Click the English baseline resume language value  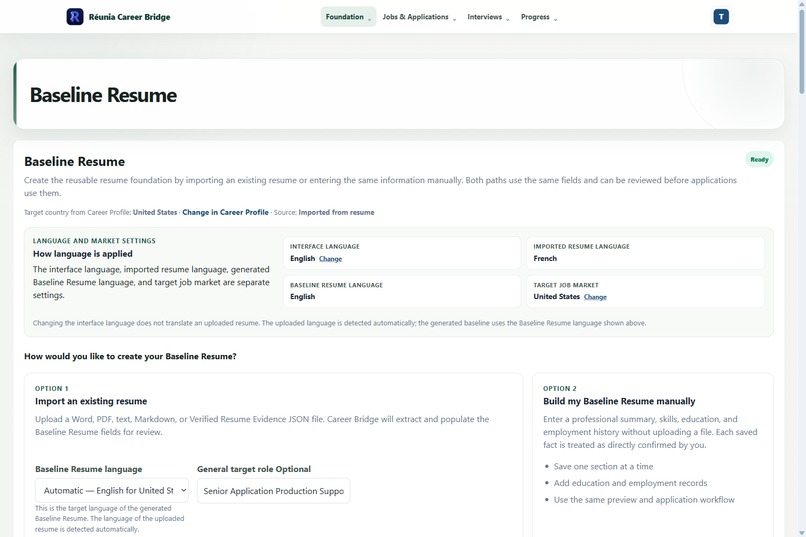pyautogui.click(x=302, y=297)
